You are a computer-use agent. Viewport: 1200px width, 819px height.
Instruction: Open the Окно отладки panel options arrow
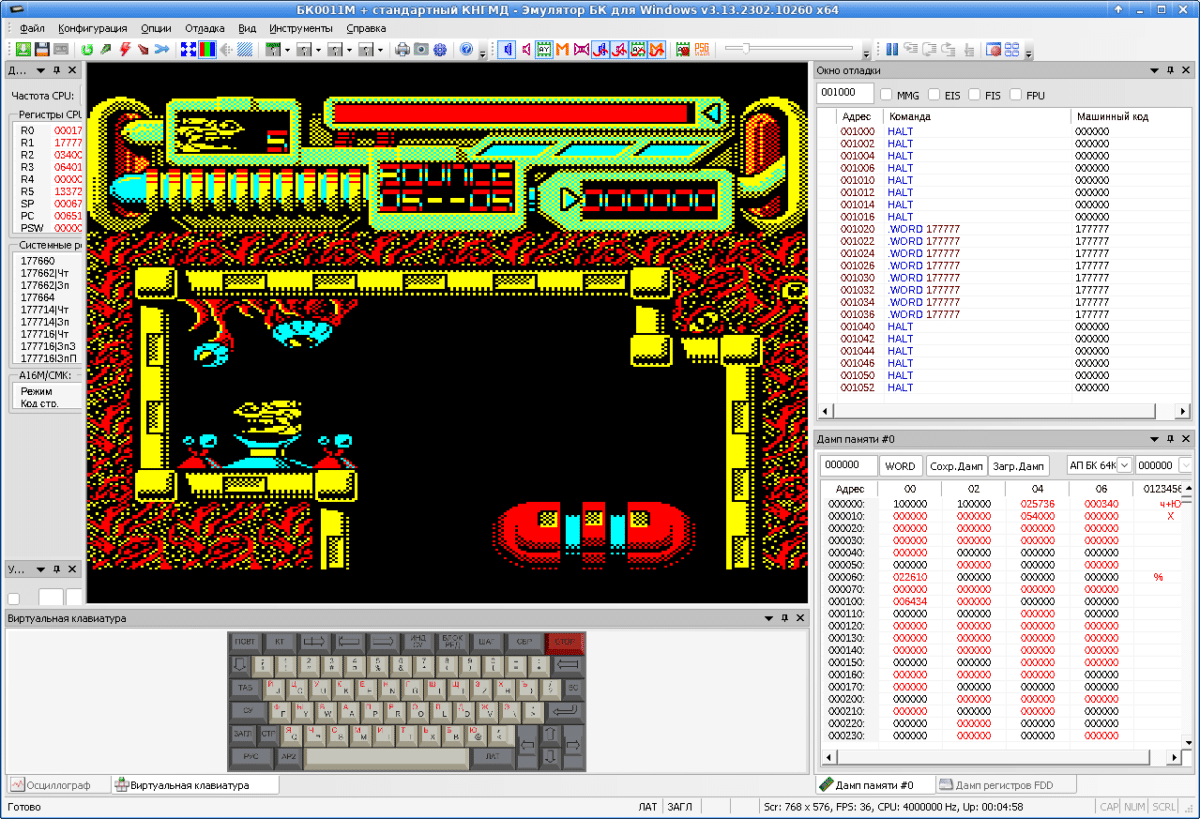pyautogui.click(x=1153, y=70)
